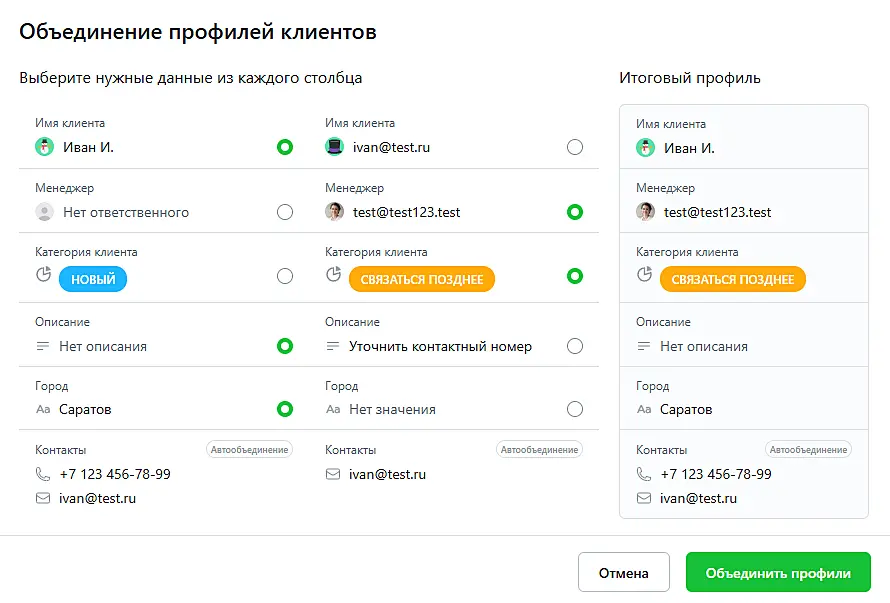Click the Aa icon beside Саратов in left column
Image resolution: width=890 pixels, height=603 pixels.
(43, 409)
